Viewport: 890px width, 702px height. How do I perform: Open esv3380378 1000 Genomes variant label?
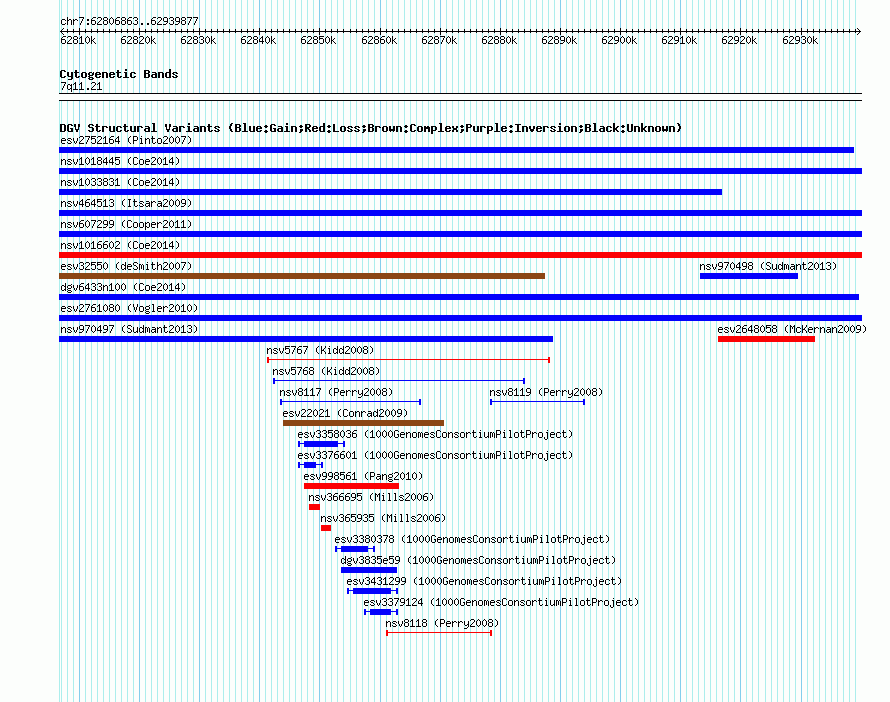tap(472, 539)
